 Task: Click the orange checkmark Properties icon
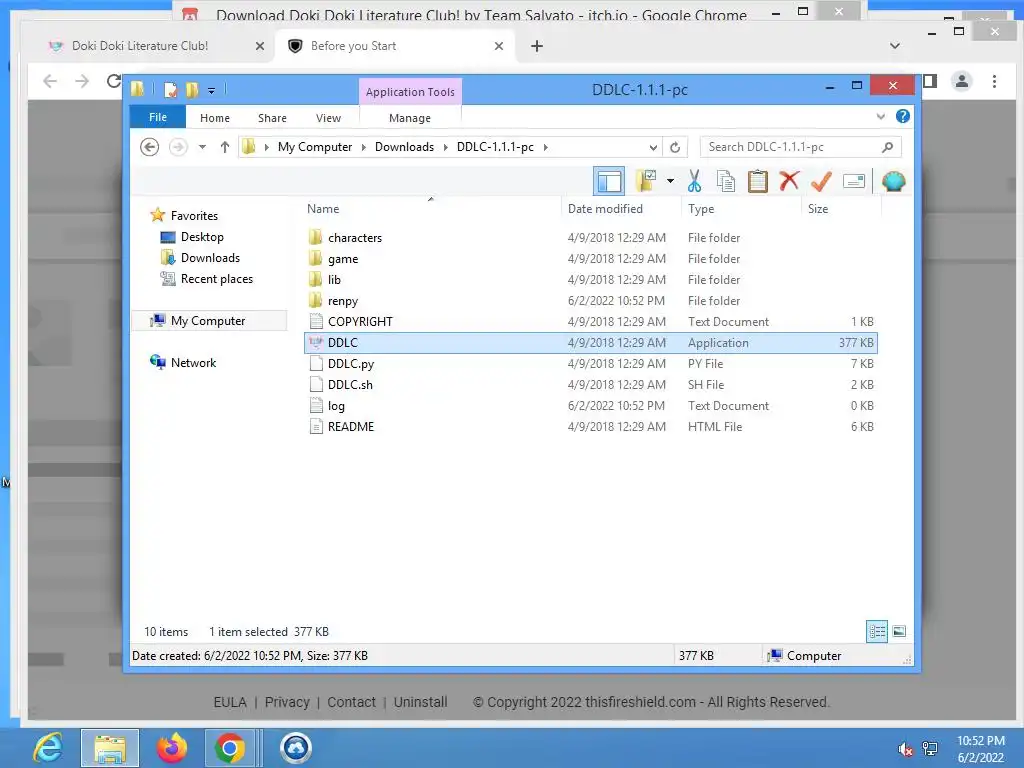pos(821,181)
